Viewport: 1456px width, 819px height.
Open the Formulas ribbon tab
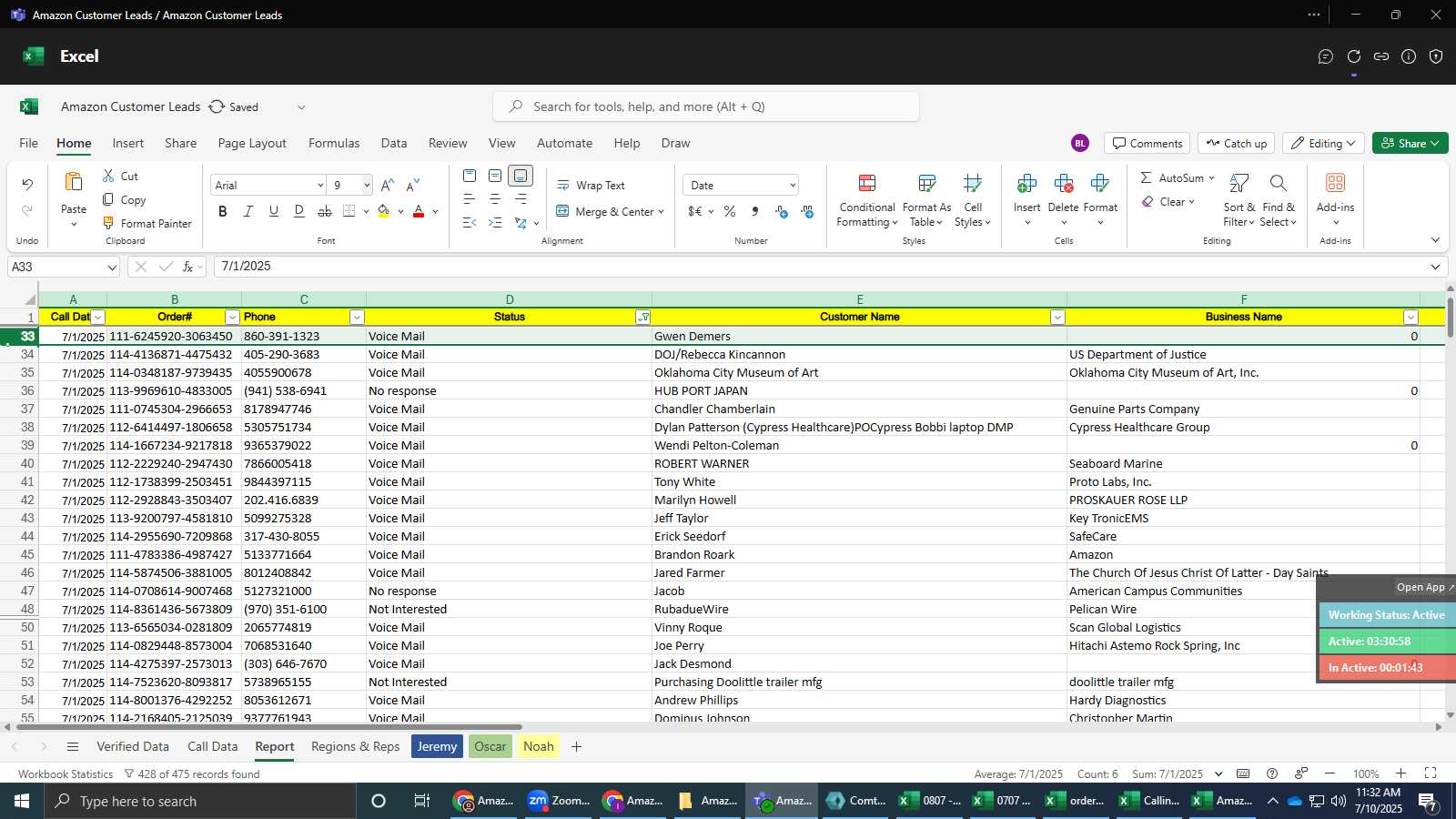coord(334,143)
